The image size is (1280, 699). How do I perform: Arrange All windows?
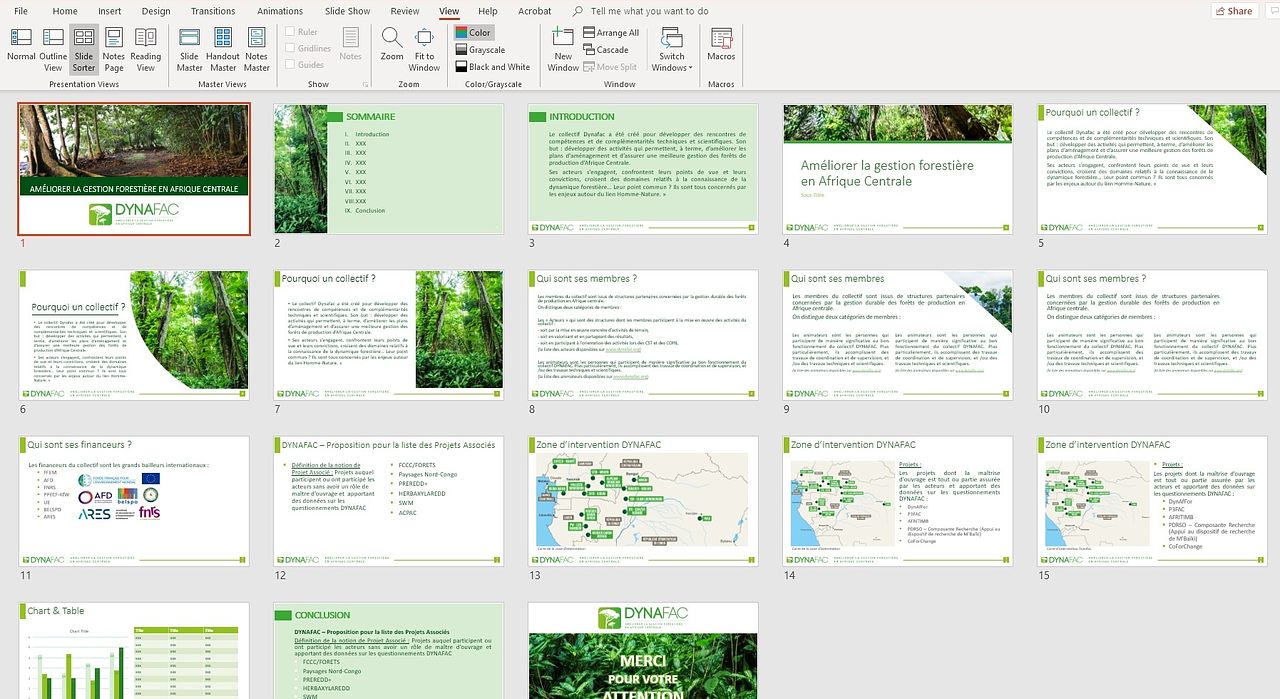611,33
